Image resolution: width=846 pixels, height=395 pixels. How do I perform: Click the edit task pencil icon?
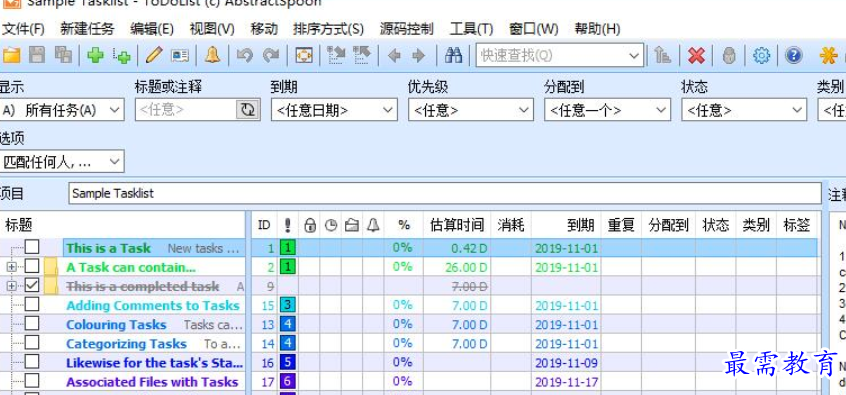click(154, 55)
